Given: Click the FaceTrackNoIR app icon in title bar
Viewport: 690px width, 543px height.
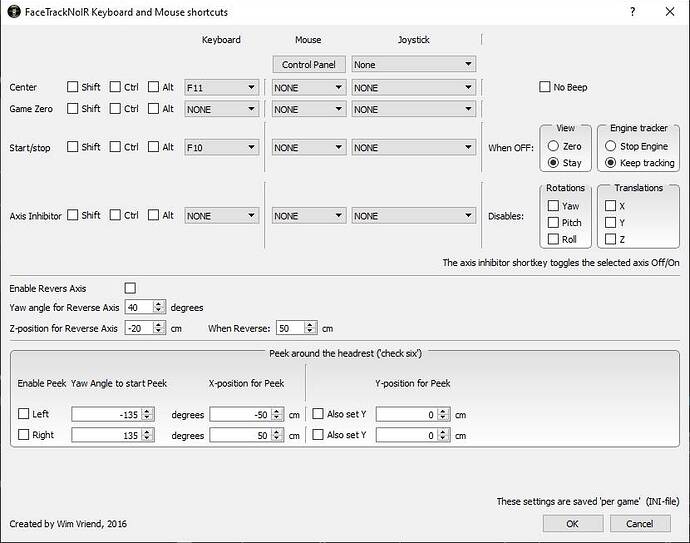Looking at the screenshot, I should 14,11.
